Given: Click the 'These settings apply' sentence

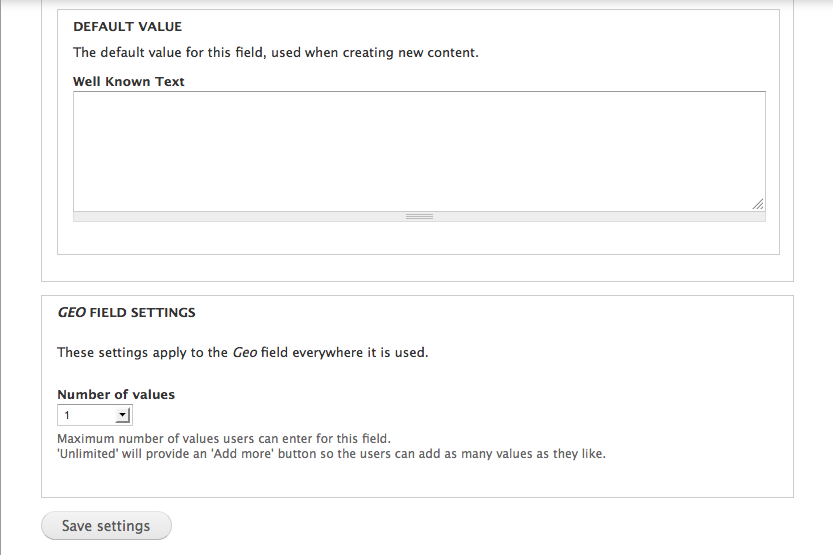Looking at the screenshot, I should click(242, 353).
